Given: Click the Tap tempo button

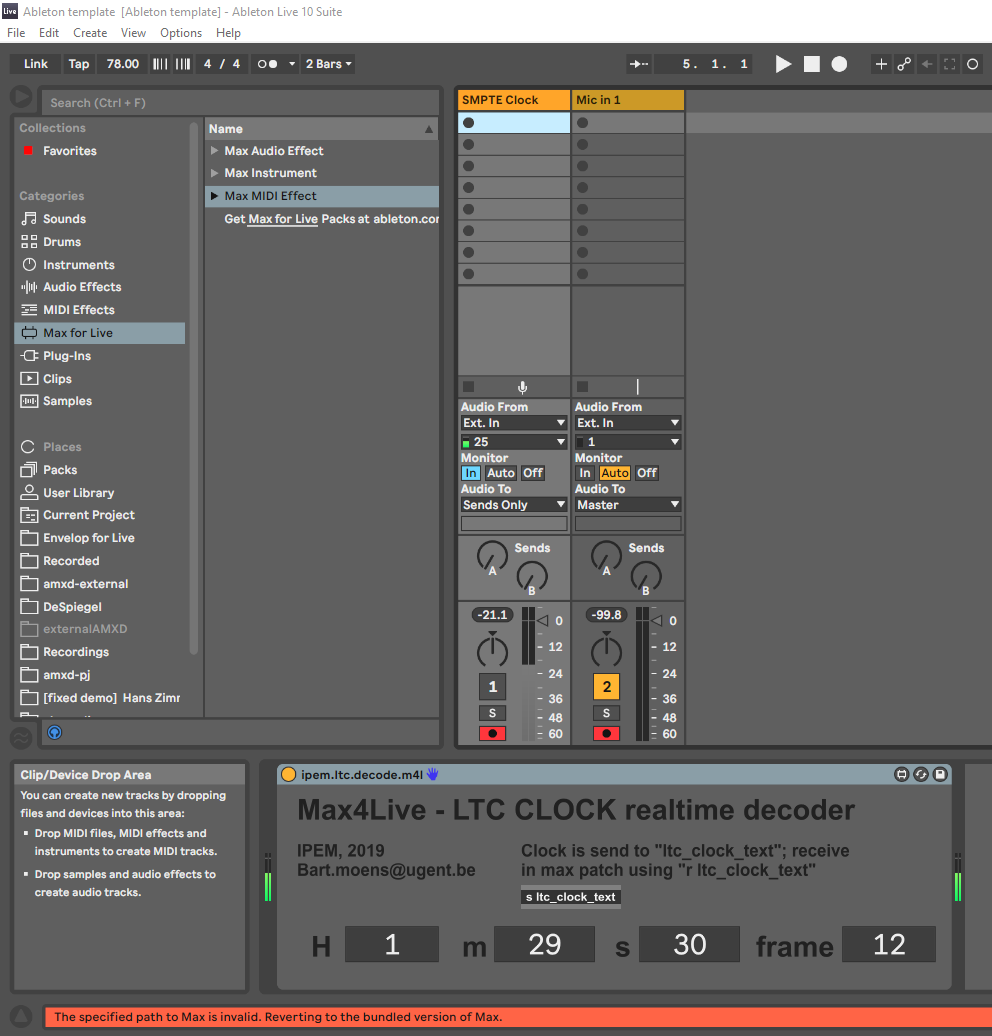Looking at the screenshot, I should point(79,64).
